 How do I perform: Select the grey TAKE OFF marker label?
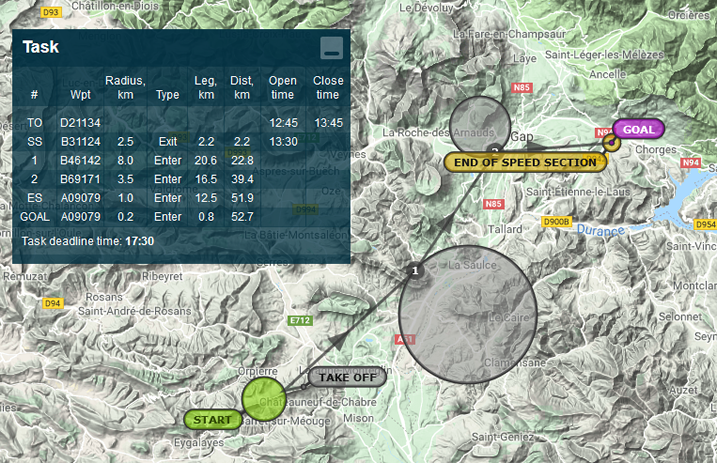346,377
